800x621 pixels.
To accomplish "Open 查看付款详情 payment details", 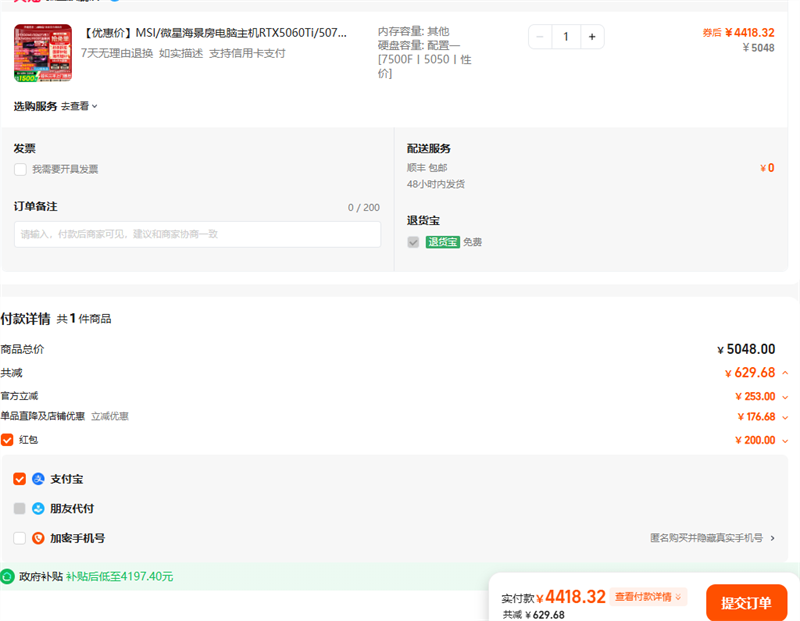I will [x=649, y=597].
